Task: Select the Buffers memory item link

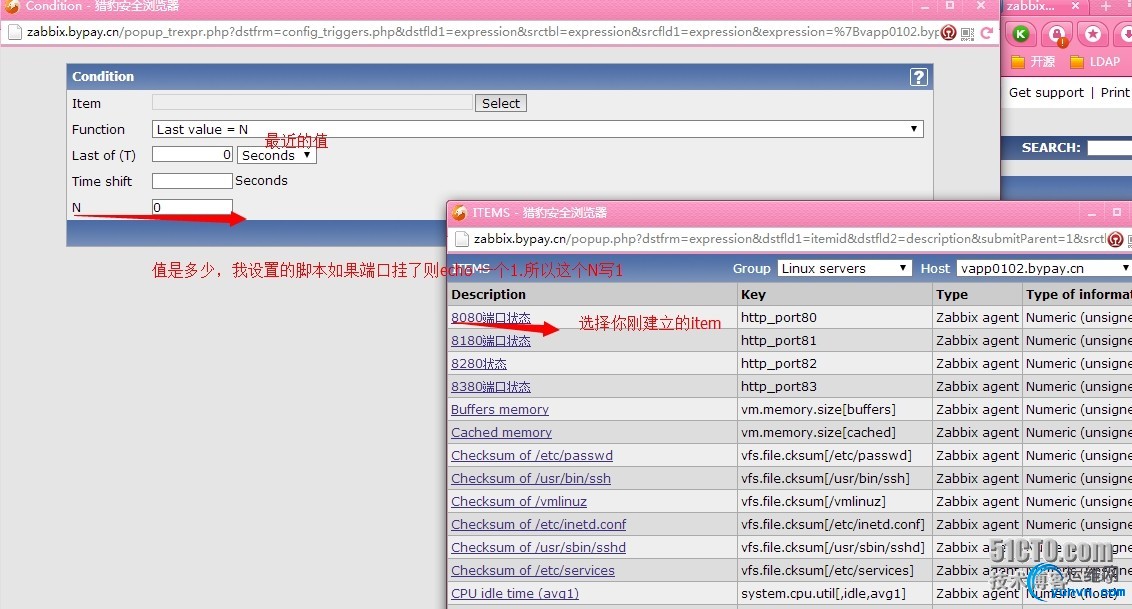Action: pyautogui.click(x=500, y=409)
